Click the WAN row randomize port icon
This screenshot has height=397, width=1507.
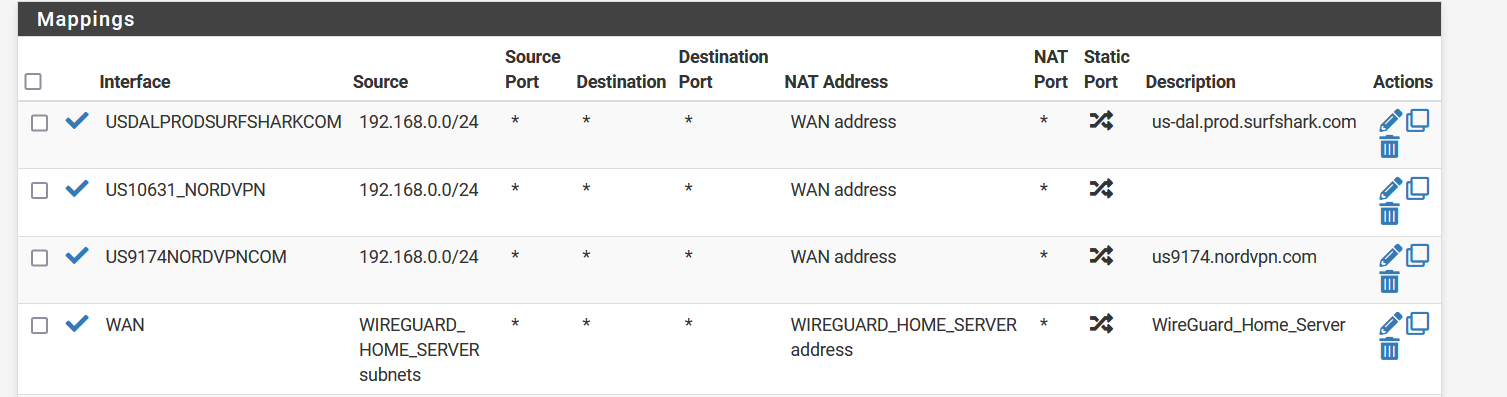[1101, 323]
